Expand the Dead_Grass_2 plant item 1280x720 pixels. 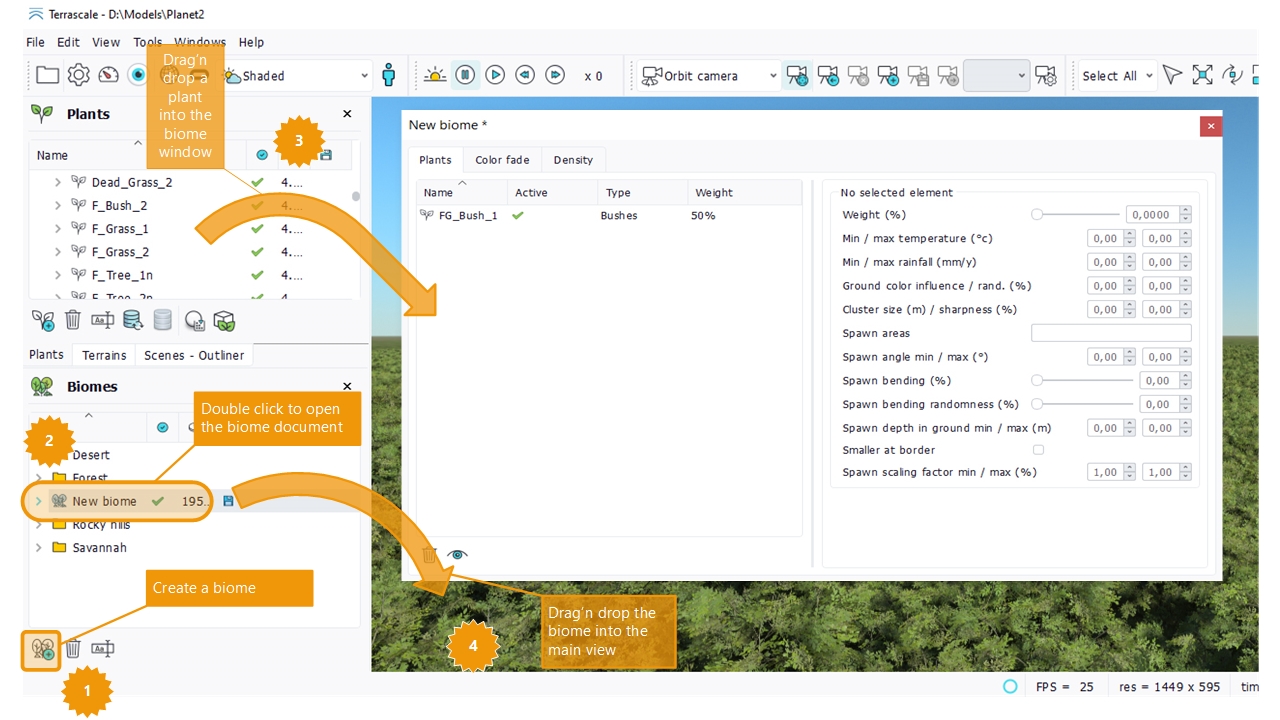click(x=58, y=183)
